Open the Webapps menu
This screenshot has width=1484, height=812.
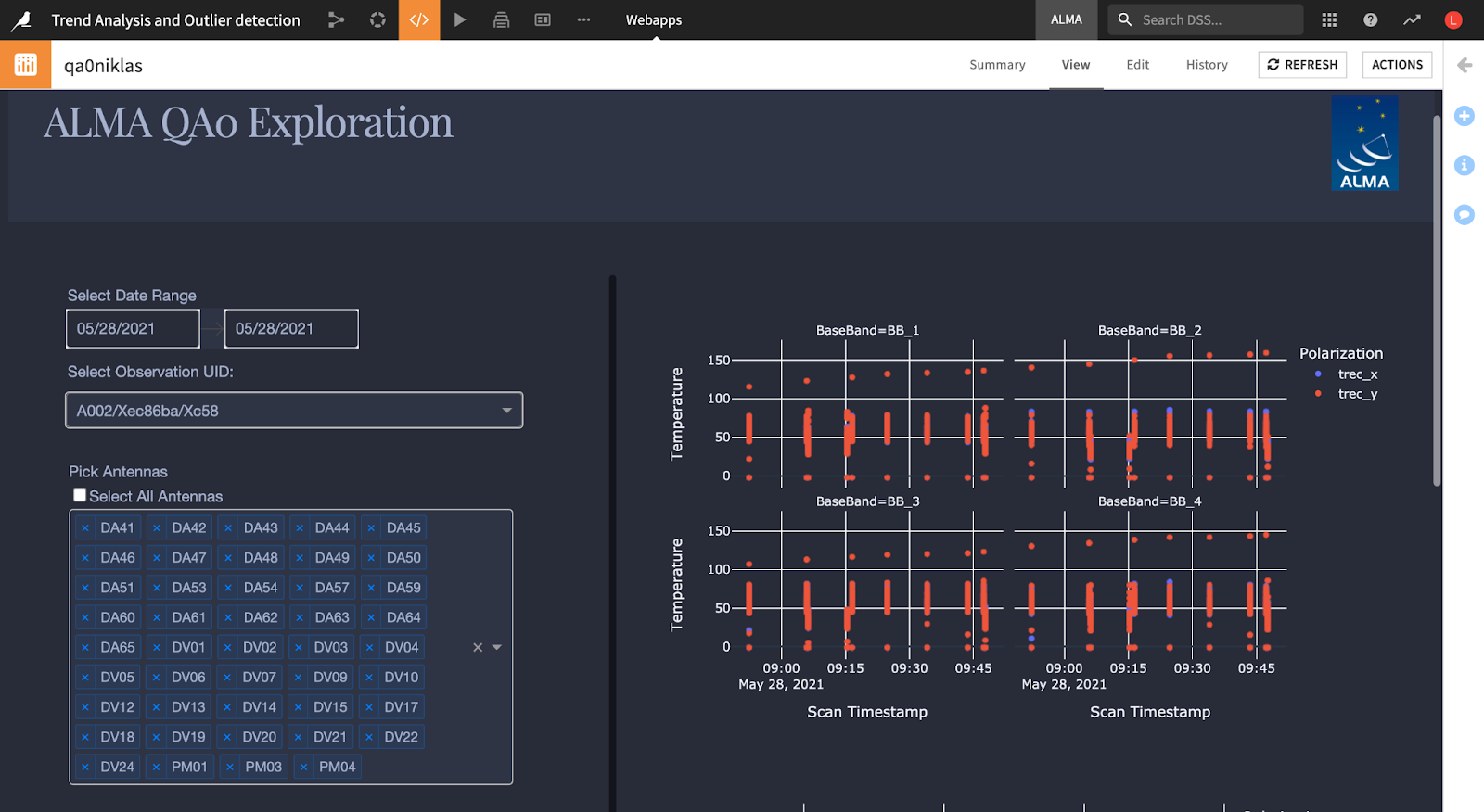[x=654, y=19]
